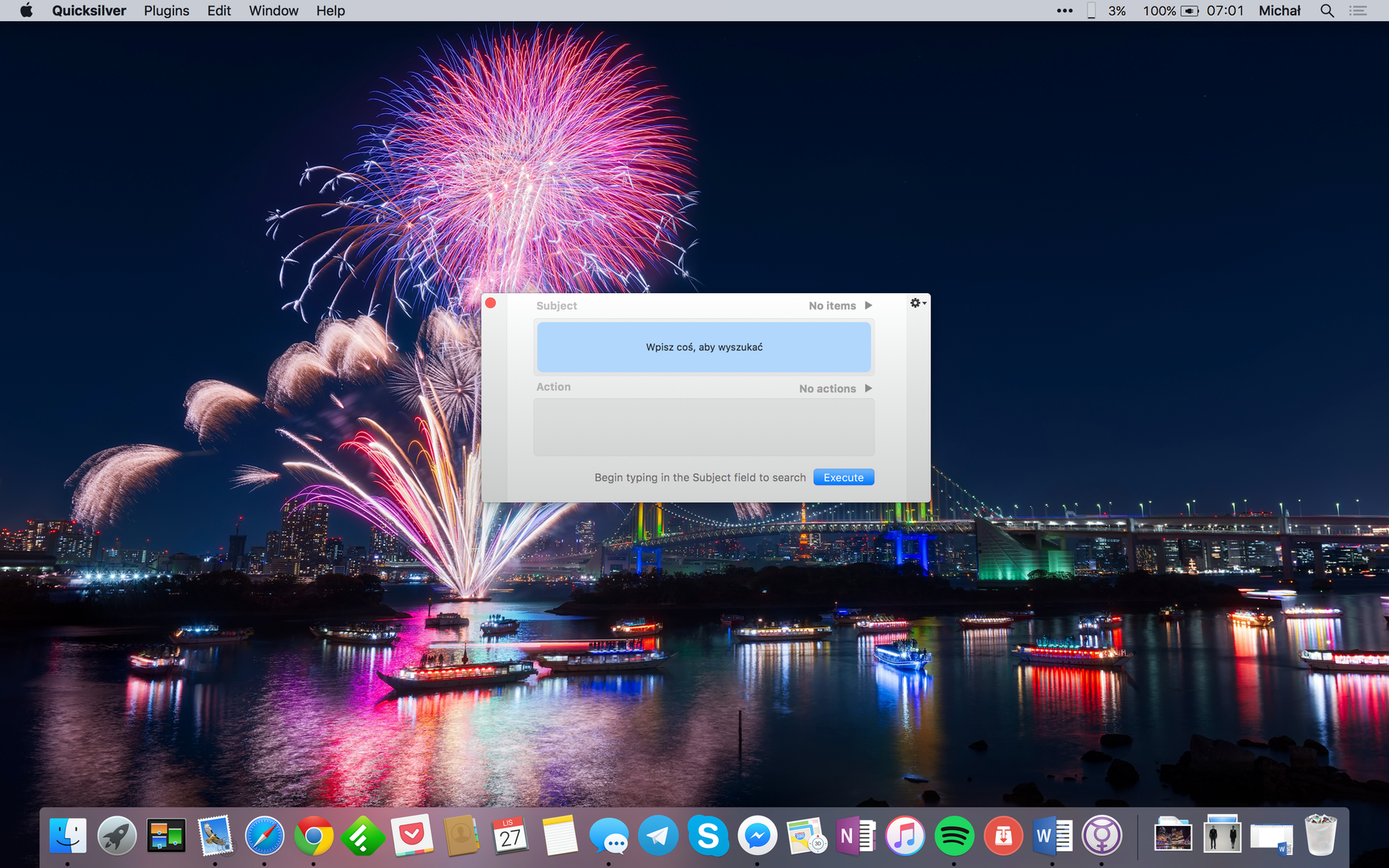Focus the Subject search field
Screen dimensions: 1389x868
point(704,347)
